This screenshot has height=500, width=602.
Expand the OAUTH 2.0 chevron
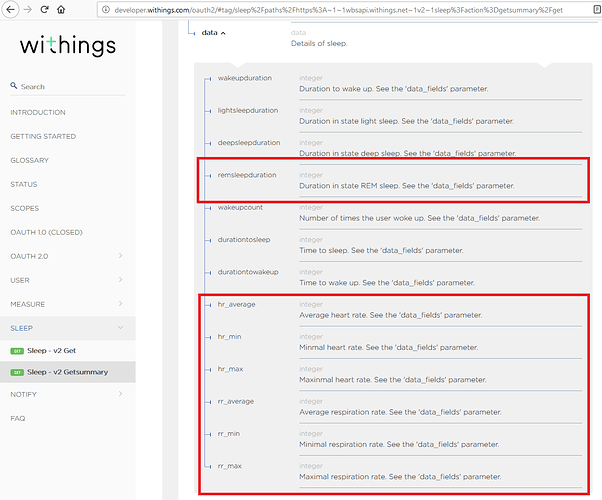point(121,256)
